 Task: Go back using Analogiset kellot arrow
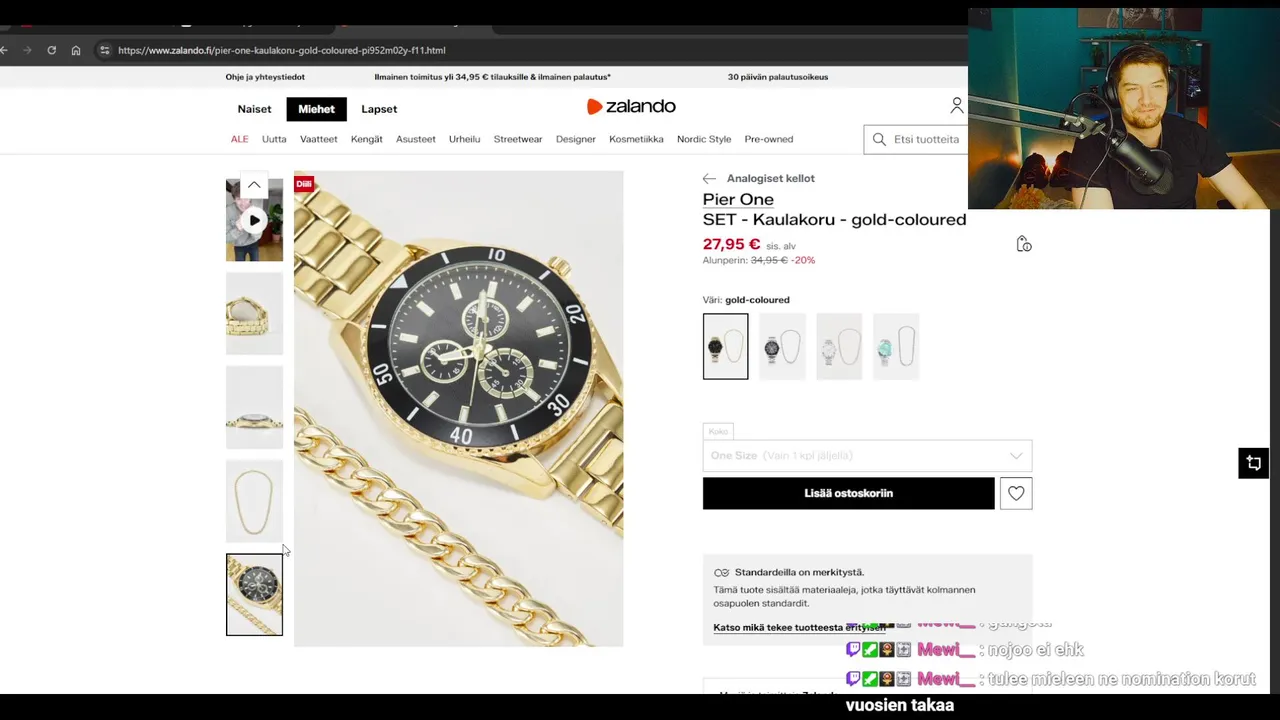click(x=709, y=178)
